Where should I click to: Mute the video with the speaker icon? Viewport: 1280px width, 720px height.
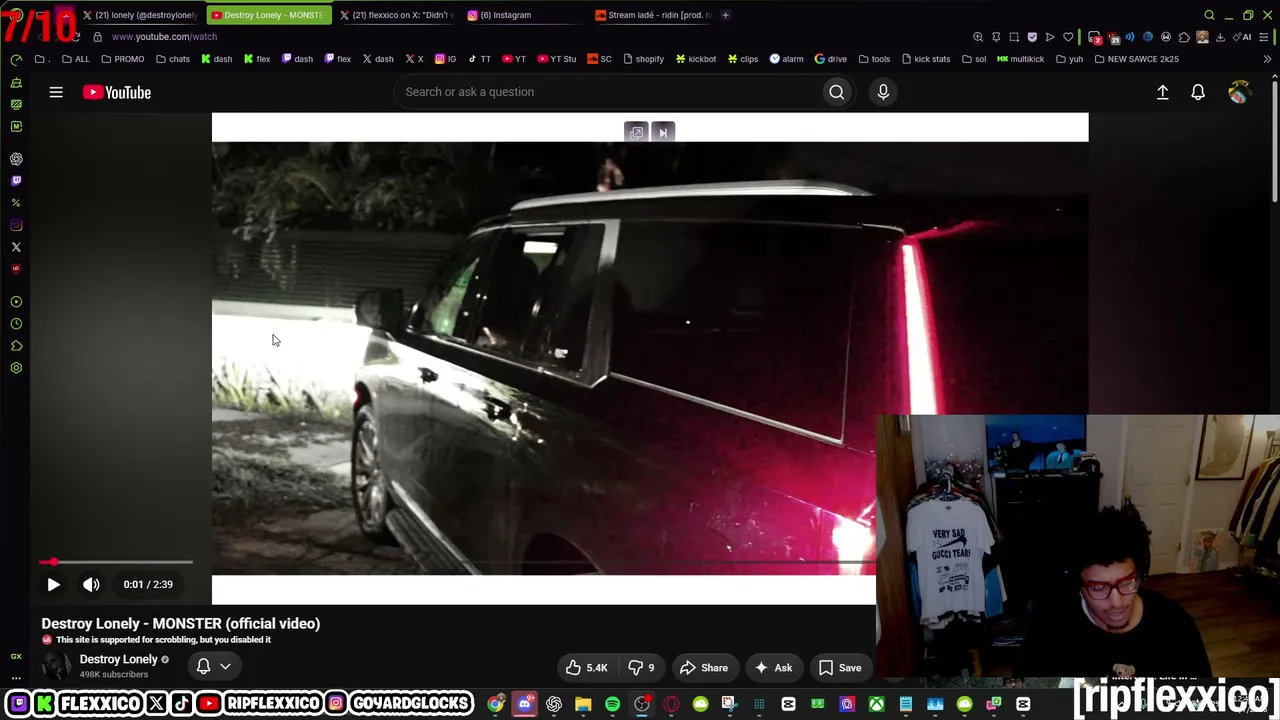coord(91,584)
